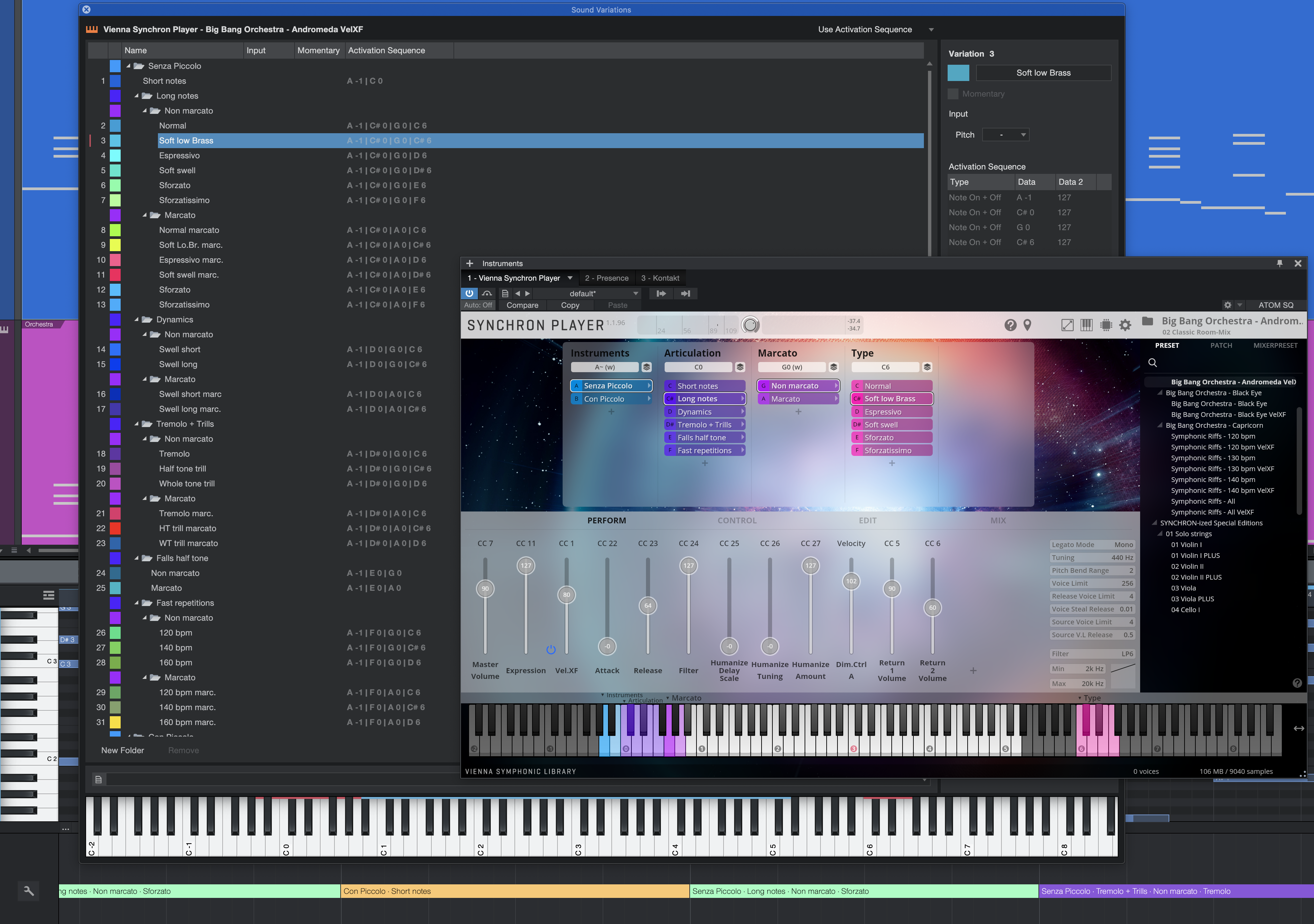The image size is (1314, 924).
Task: Open the EDIT tab
Action: point(867,520)
